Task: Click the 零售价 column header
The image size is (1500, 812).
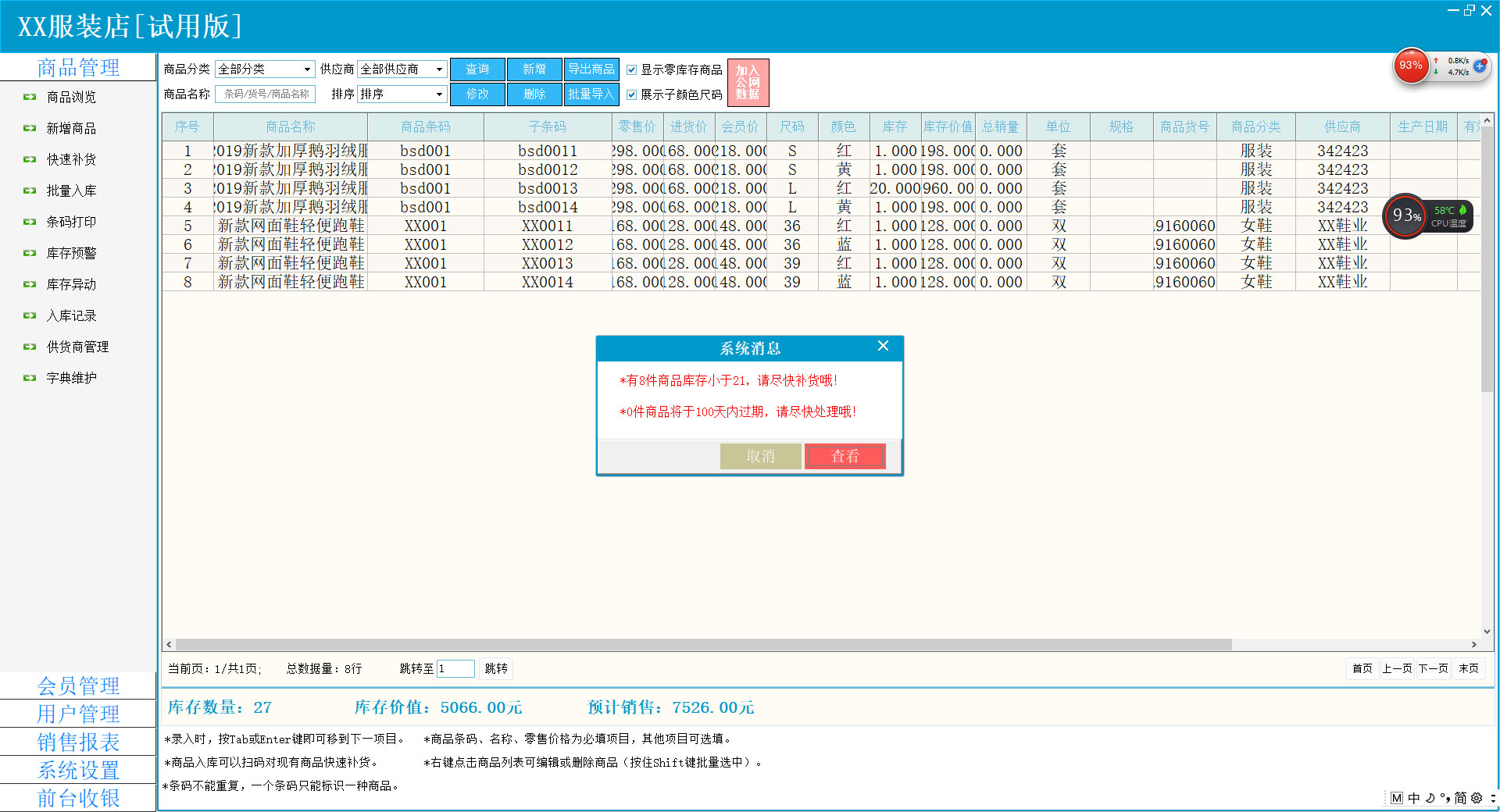Action: tap(637, 126)
